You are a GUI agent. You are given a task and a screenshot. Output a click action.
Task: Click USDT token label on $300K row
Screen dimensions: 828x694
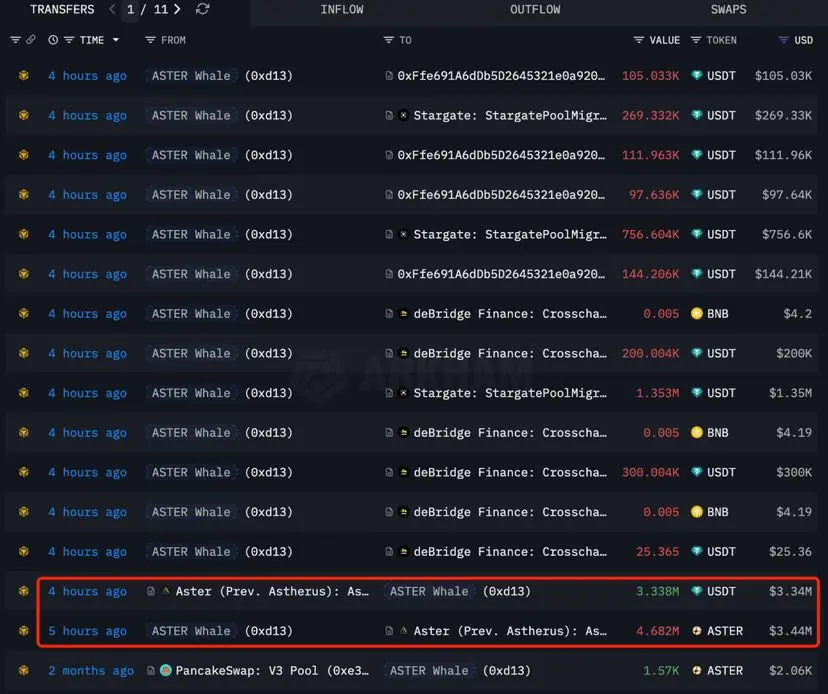click(x=721, y=472)
